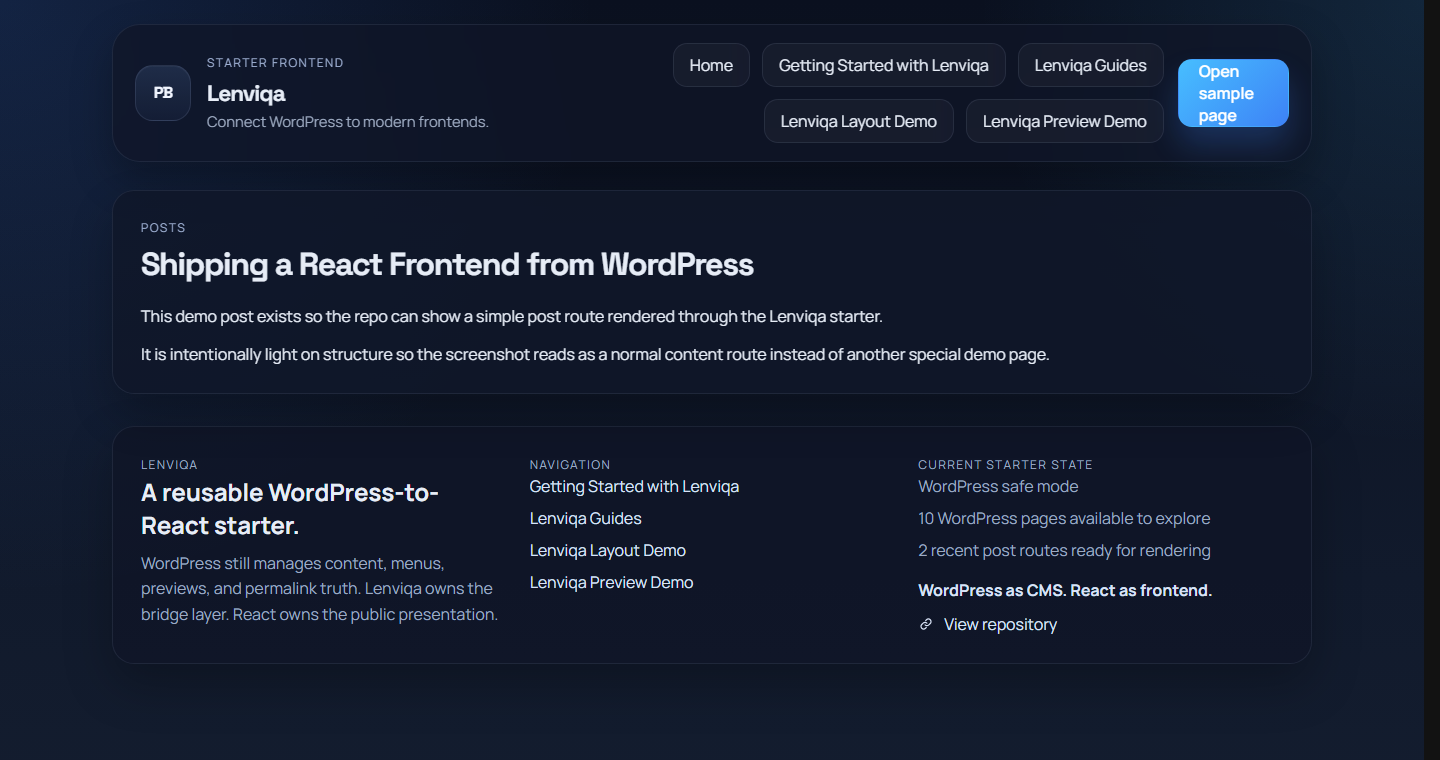Image resolution: width=1440 pixels, height=760 pixels.
Task: Click the "WordPress safe mode" status line
Action: (x=998, y=487)
